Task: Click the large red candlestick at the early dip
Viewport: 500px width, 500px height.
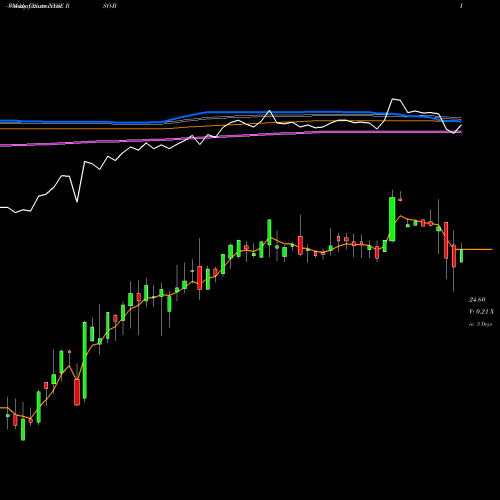Action: click(77, 392)
